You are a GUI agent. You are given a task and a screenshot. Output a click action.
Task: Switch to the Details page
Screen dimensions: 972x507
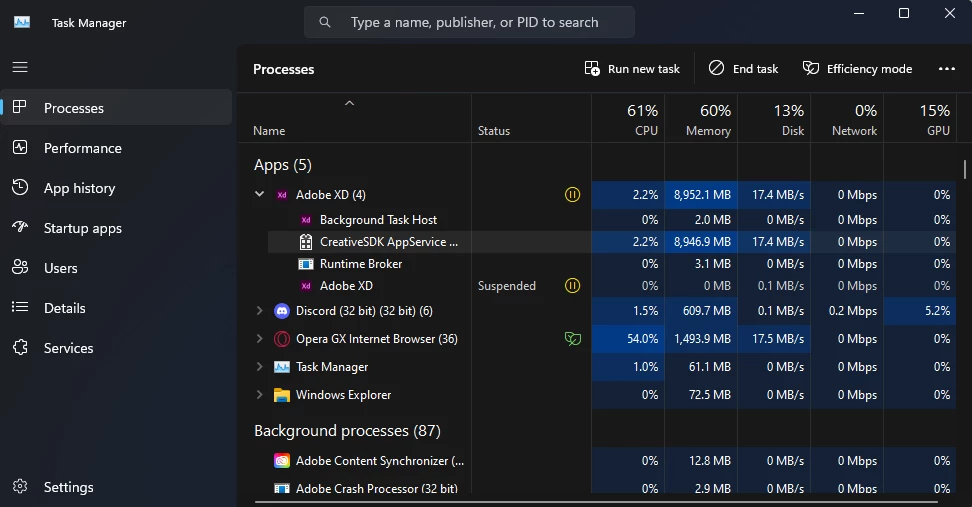(x=116, y=308)
